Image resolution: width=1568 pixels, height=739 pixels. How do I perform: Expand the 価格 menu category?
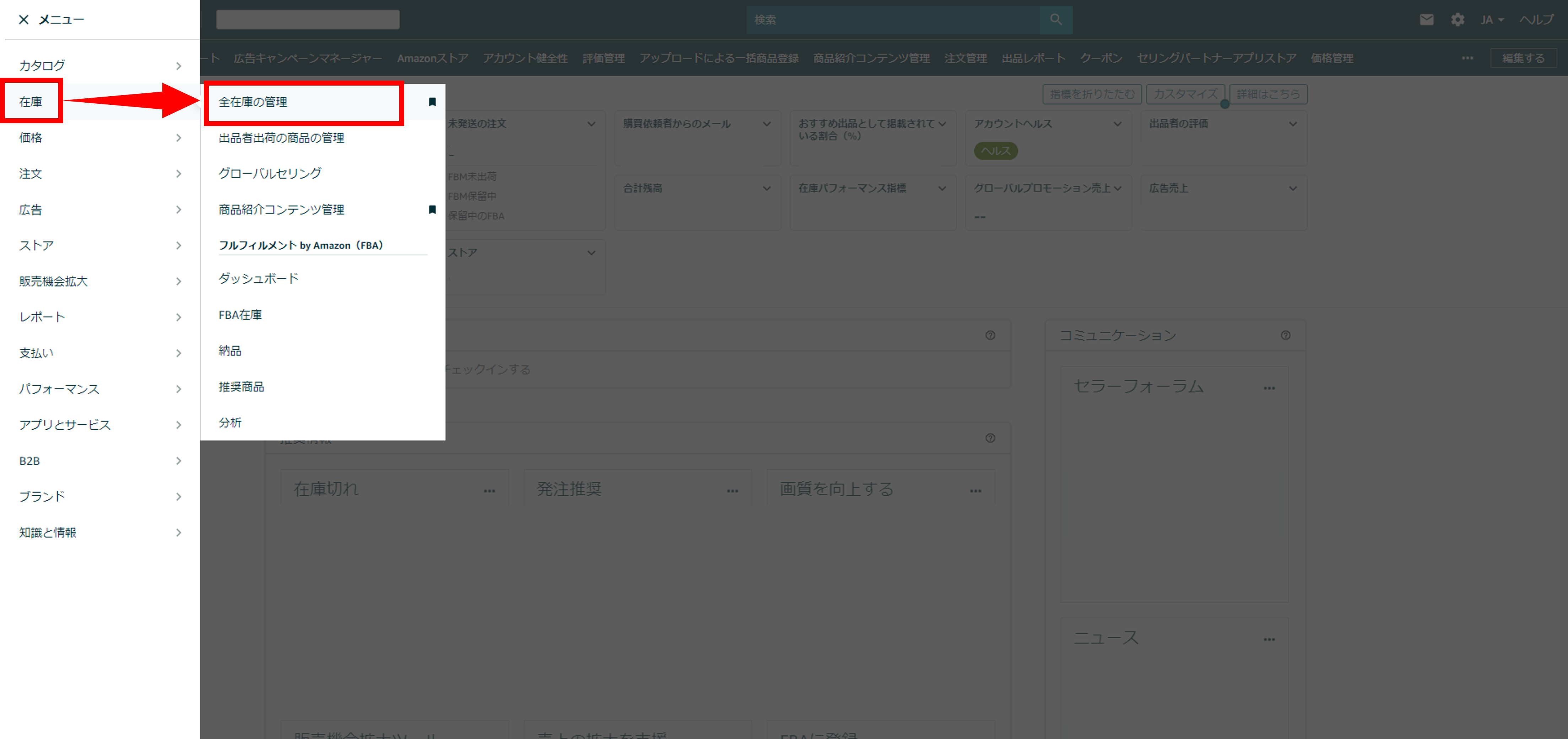100,137
